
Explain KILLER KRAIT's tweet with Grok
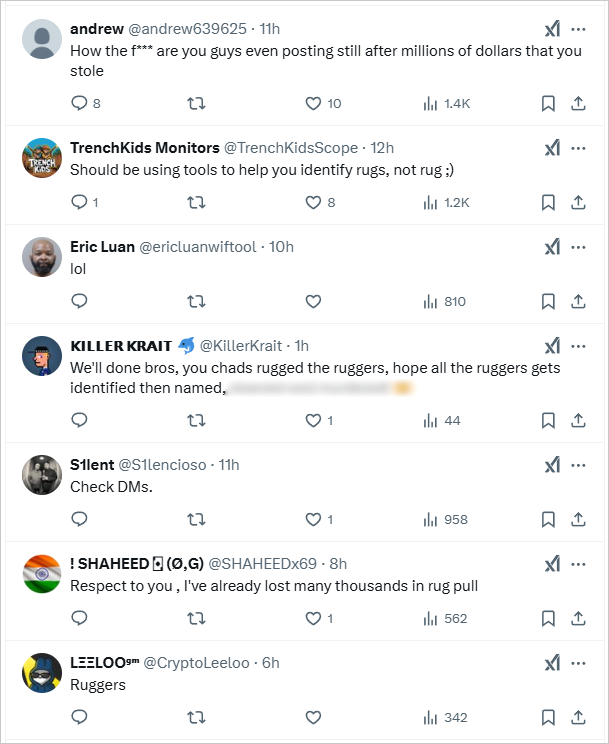(x=552, y=346)
